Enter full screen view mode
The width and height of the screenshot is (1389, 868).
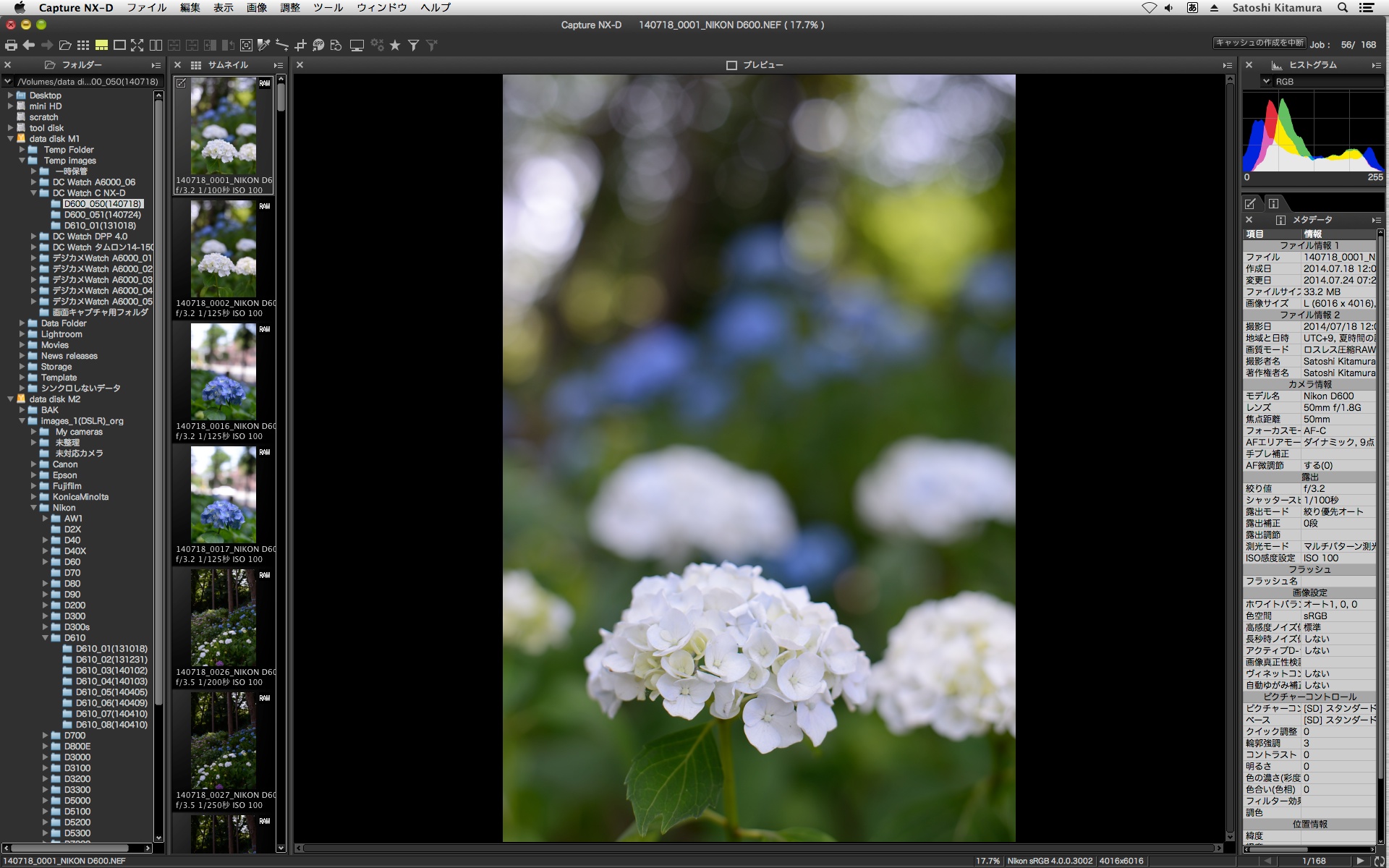click(137, 45)
